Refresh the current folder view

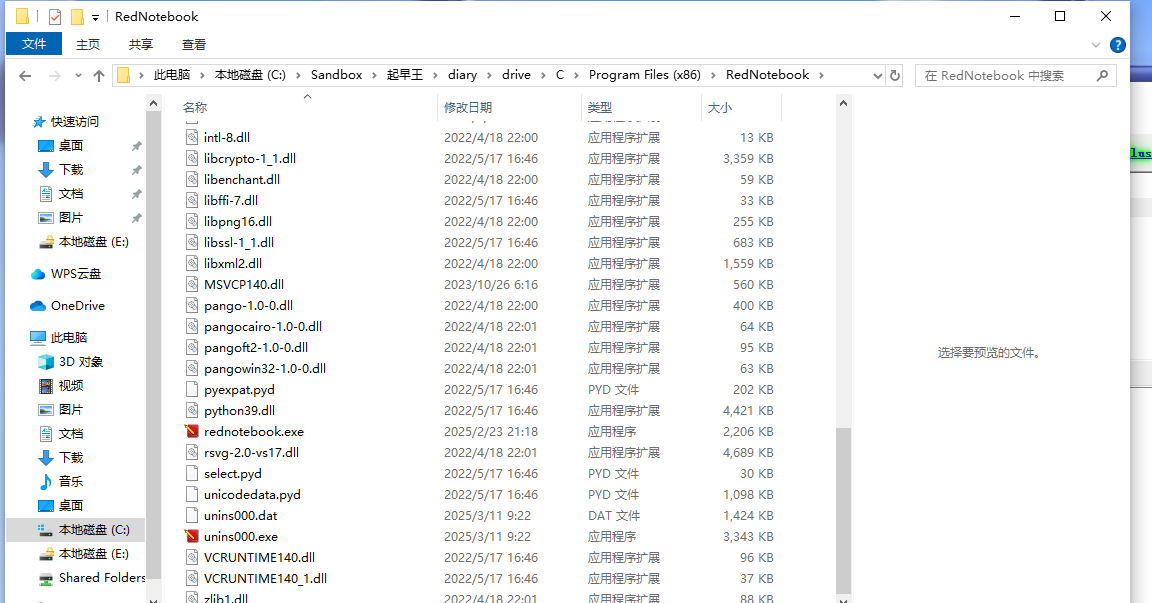tap(894, 76)
